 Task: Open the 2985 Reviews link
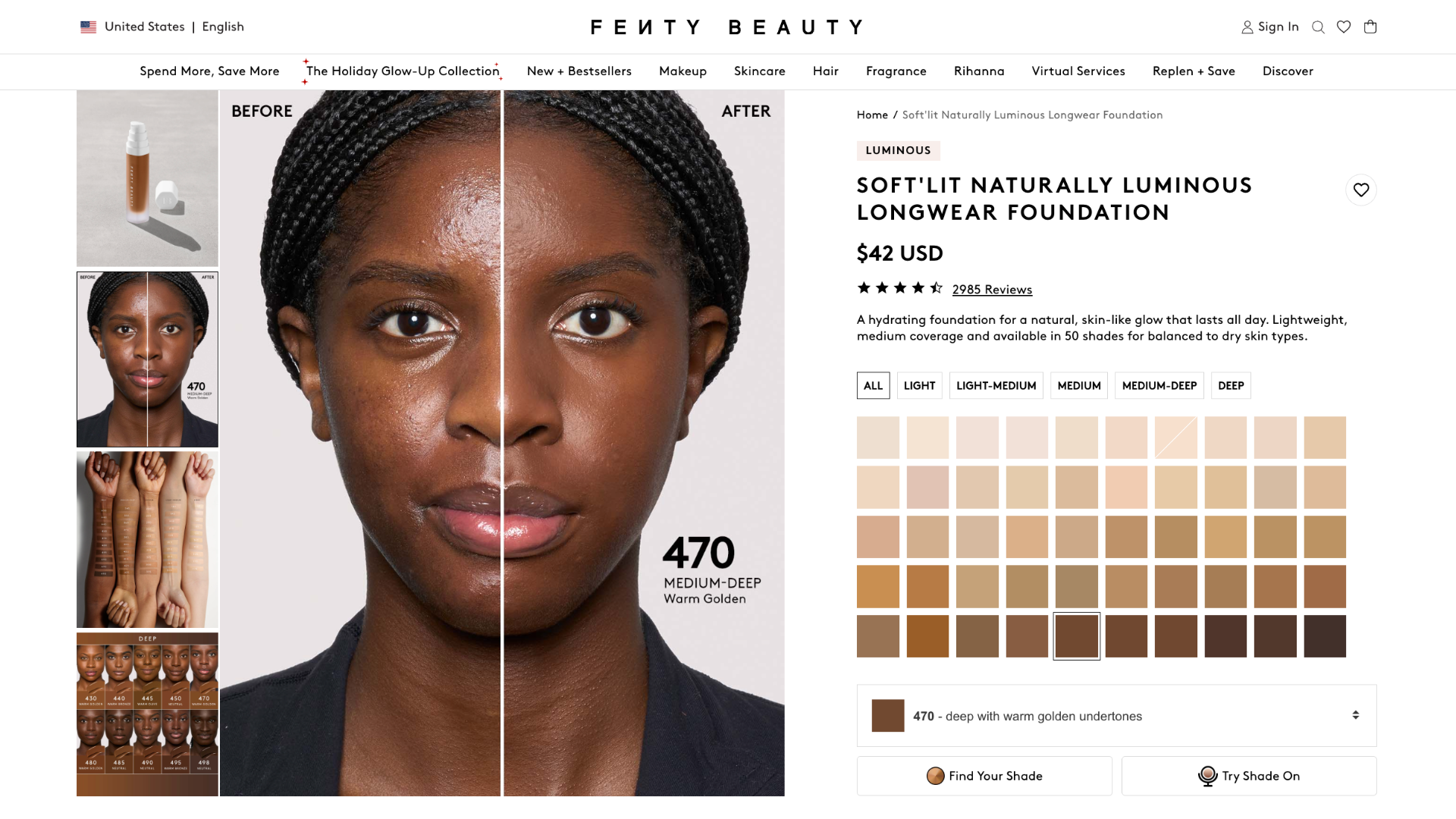(992, 290)
